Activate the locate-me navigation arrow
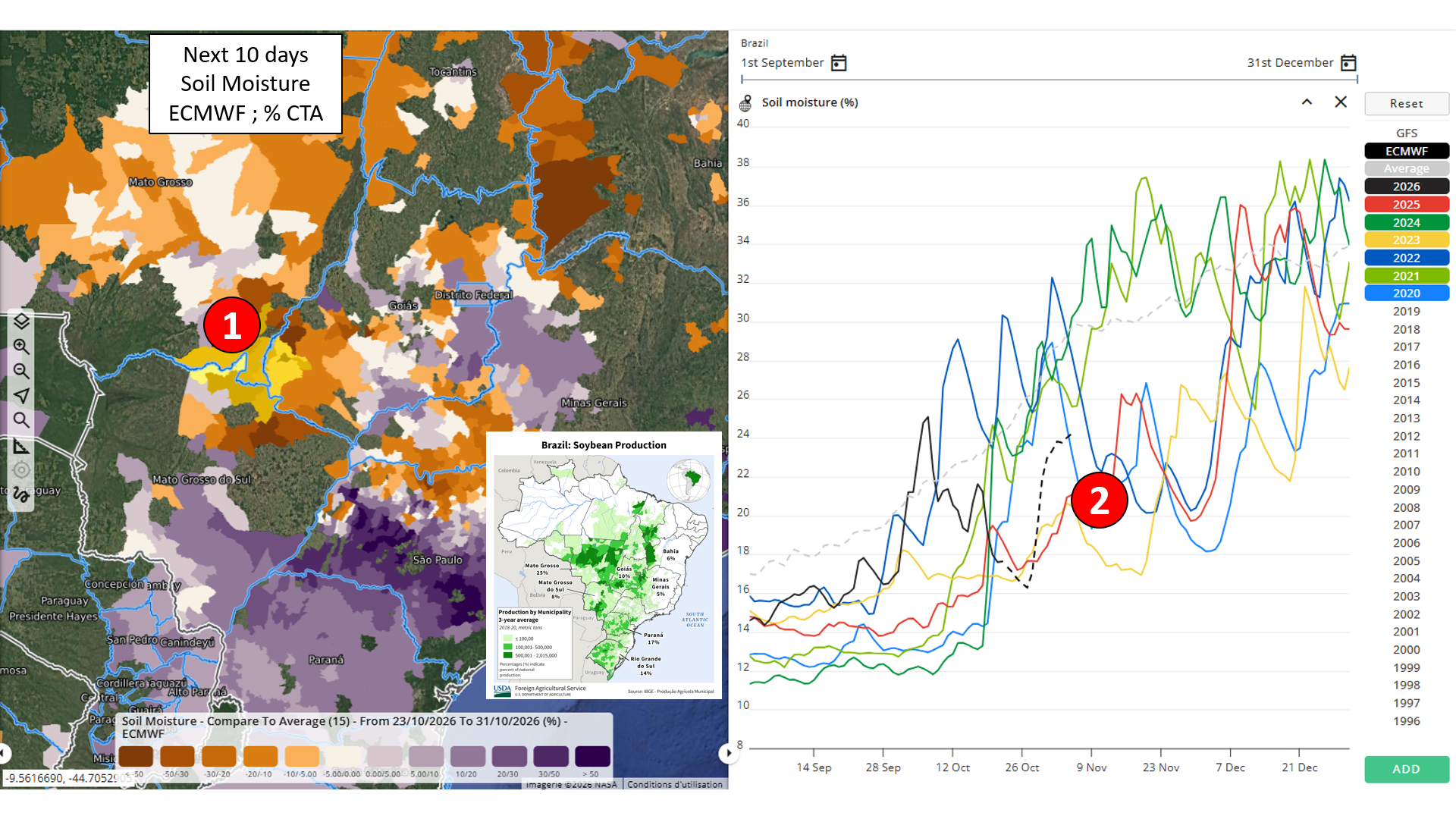The image size is (1456, 819). click(21, 395)
